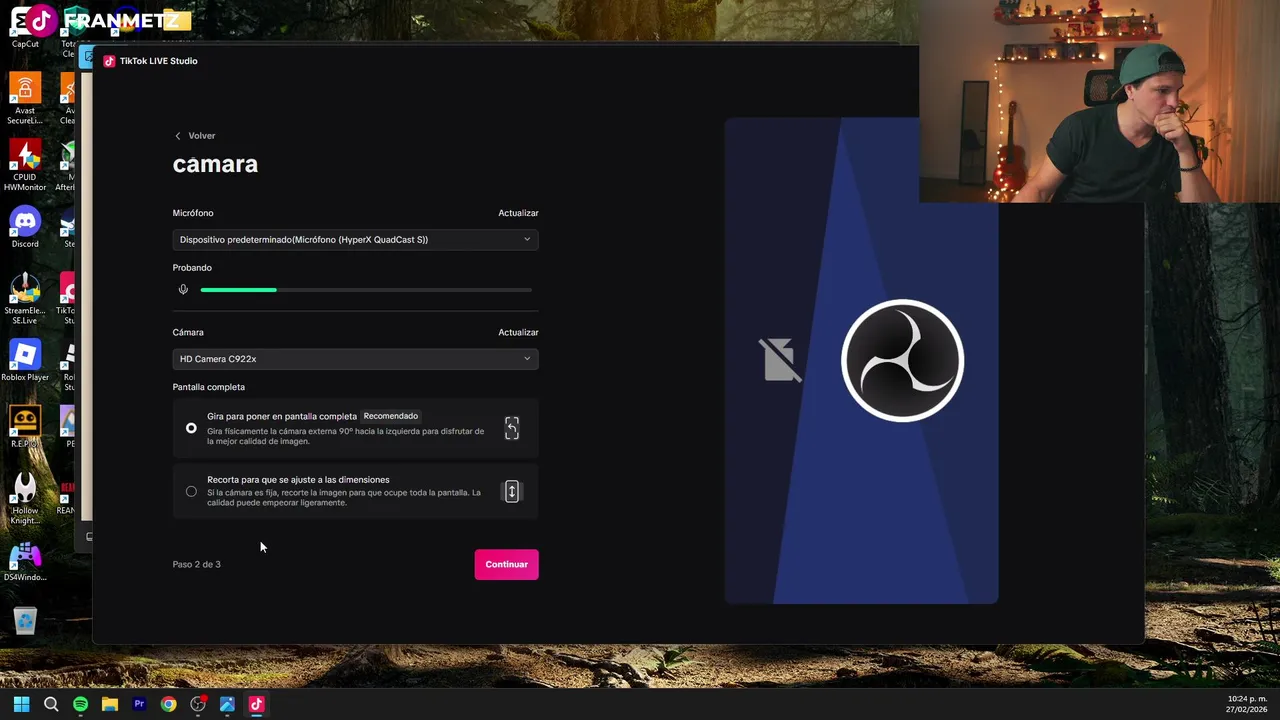Open the Windows Start menu
The height and width of the screenshot is (720, 1280).
click(21, 704)
